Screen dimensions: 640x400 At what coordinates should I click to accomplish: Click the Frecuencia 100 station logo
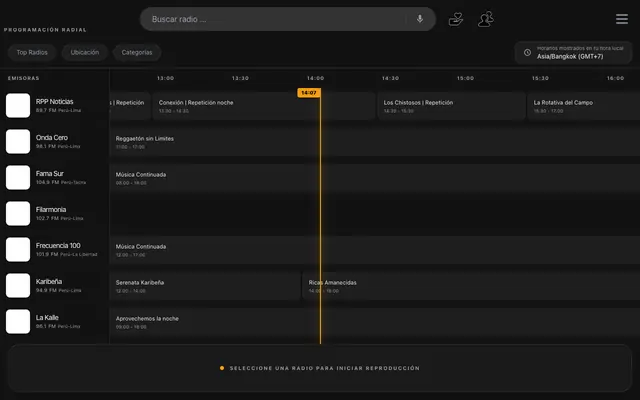[18, 249]
